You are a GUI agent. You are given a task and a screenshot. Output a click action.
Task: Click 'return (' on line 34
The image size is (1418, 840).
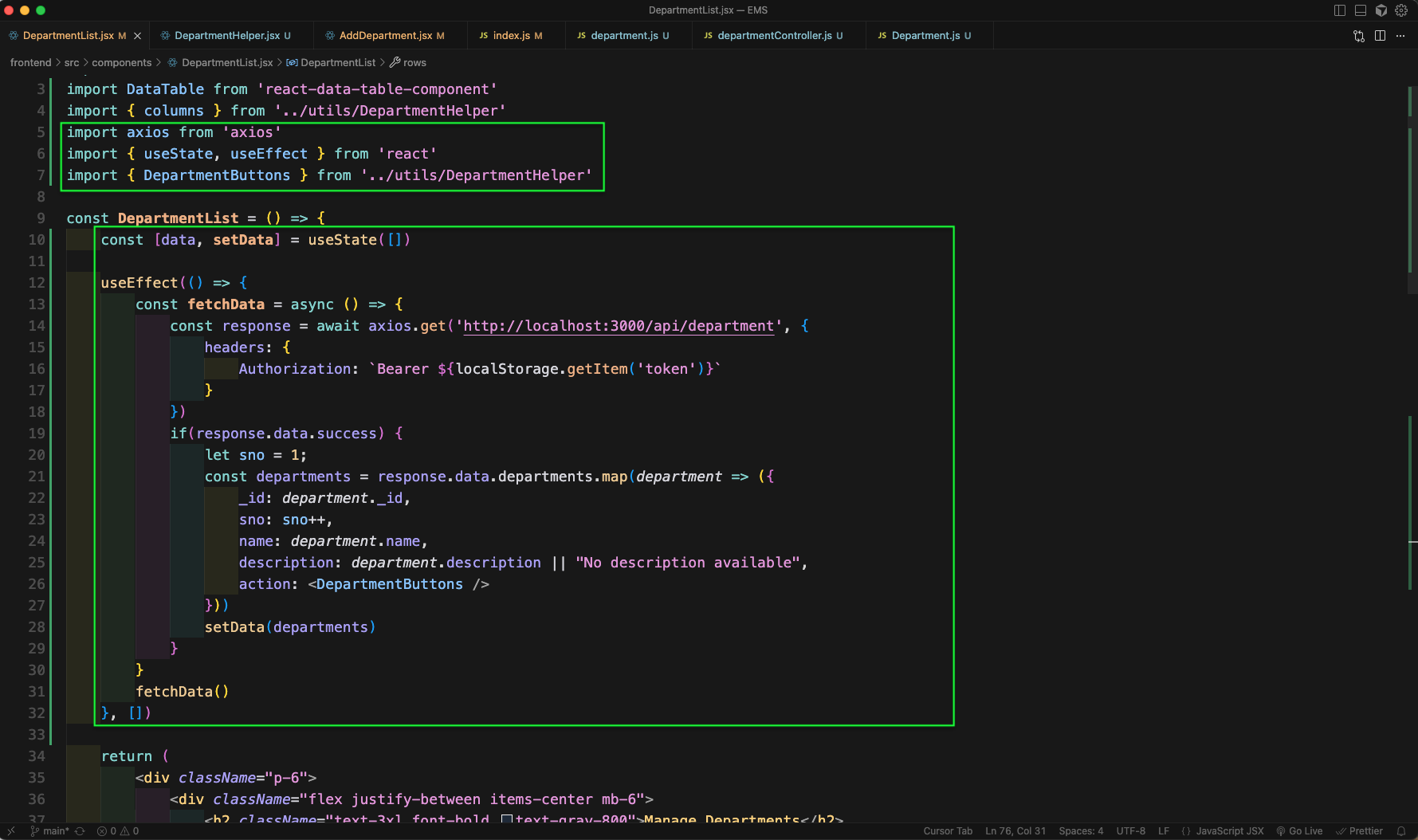135,756
